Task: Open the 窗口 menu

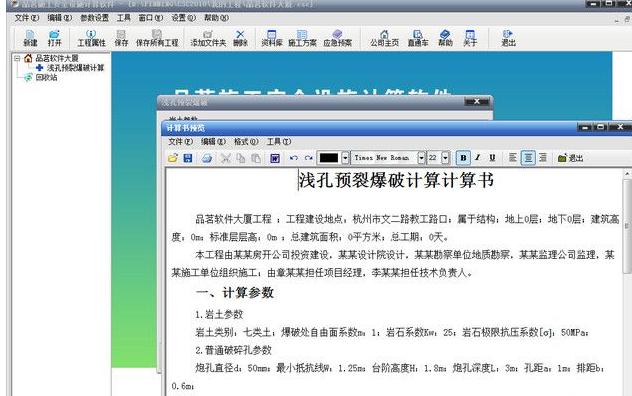Action: (151, 18)
